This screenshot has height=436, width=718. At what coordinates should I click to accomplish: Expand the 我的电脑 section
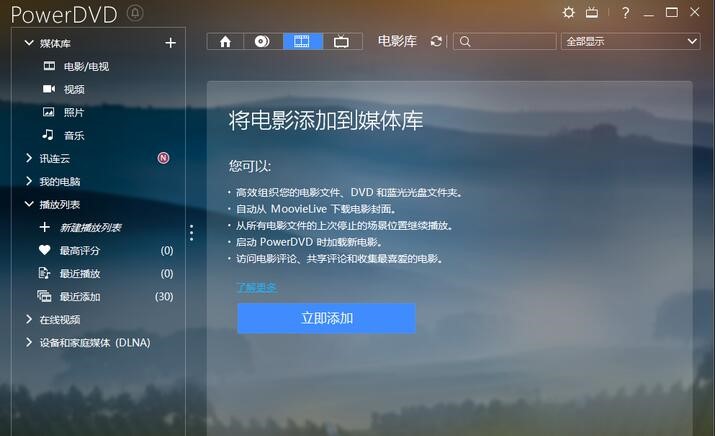click(29, 181)
